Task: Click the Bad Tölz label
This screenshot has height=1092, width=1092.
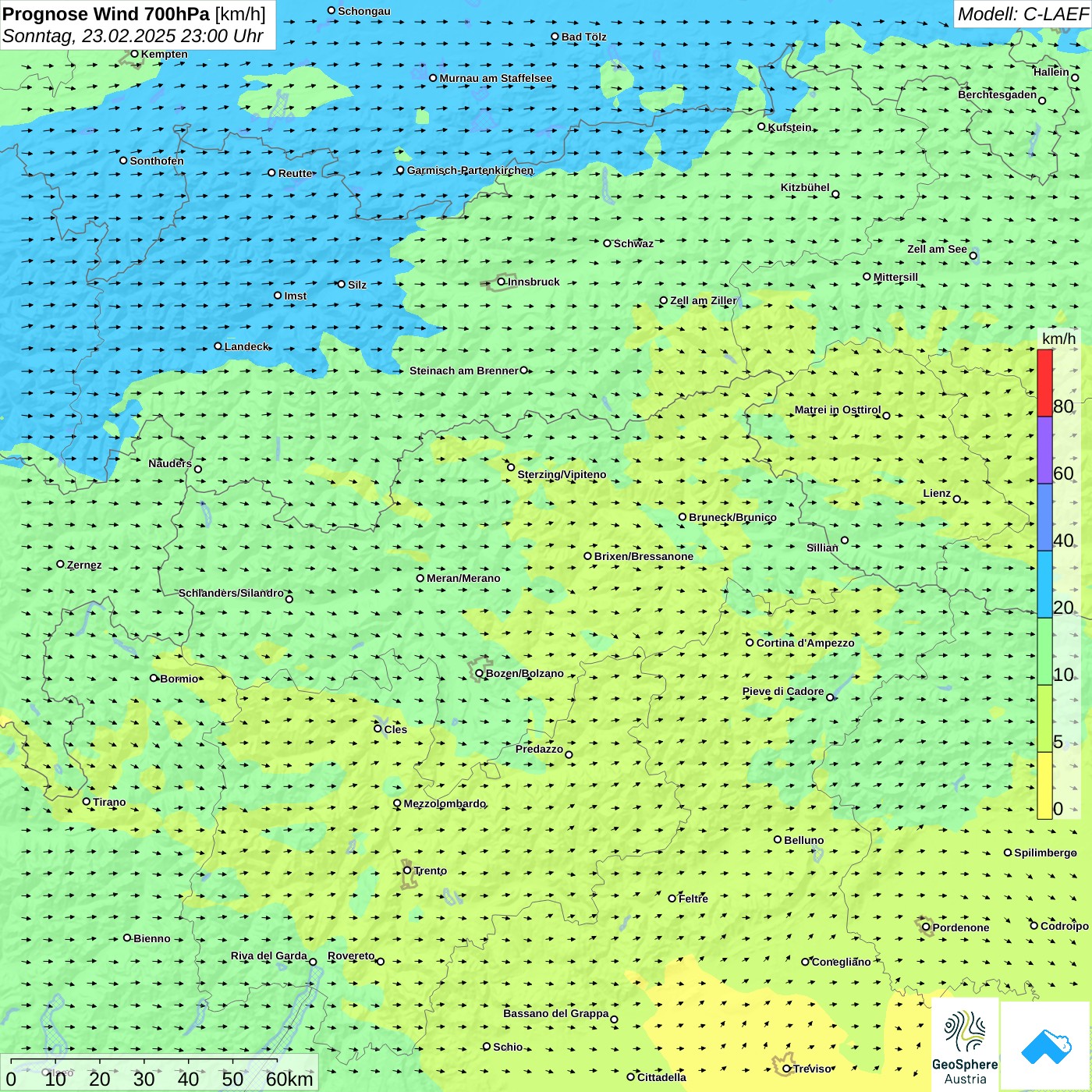Action: 583,37
